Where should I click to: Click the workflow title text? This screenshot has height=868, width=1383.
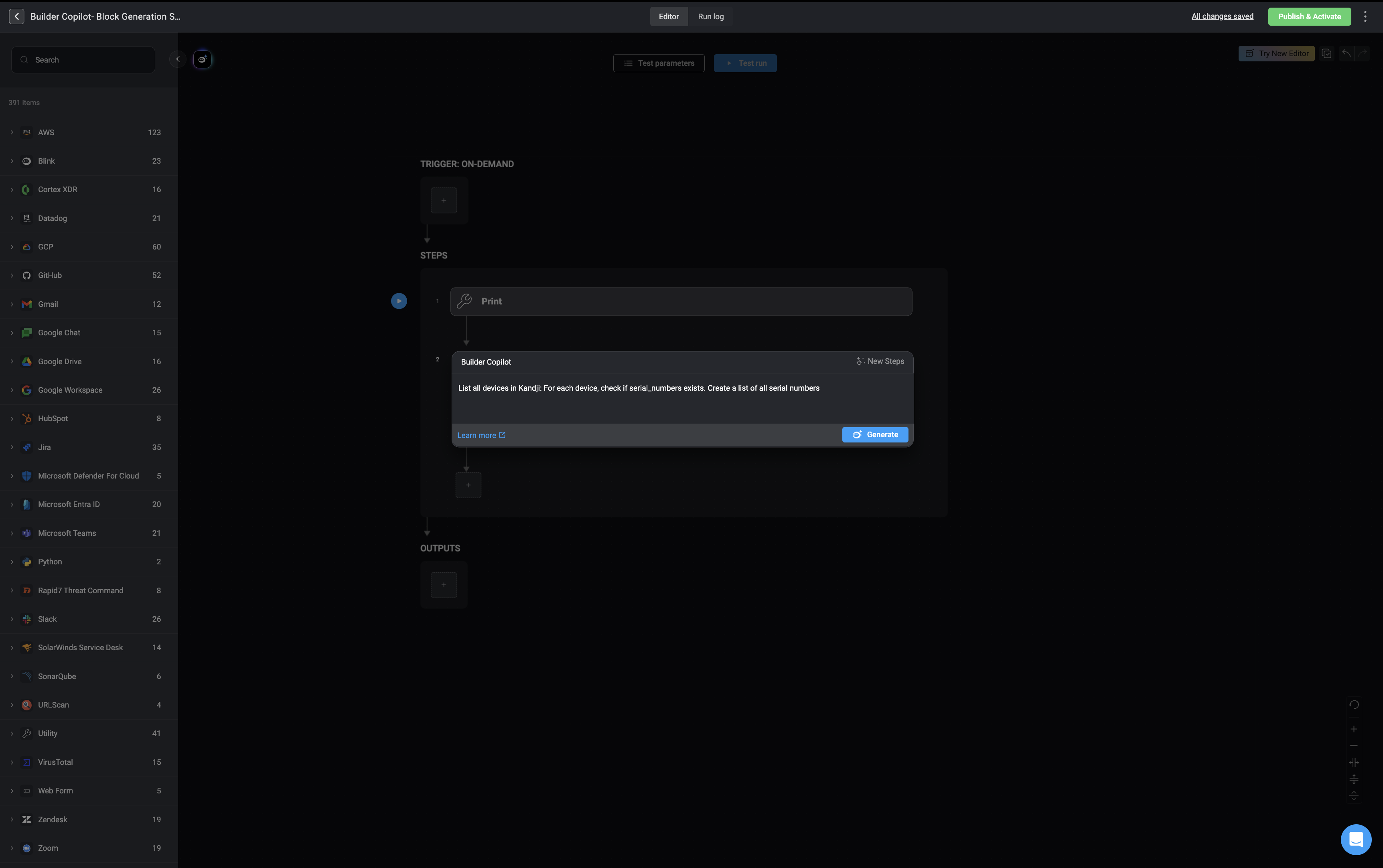tap(105, 16)
